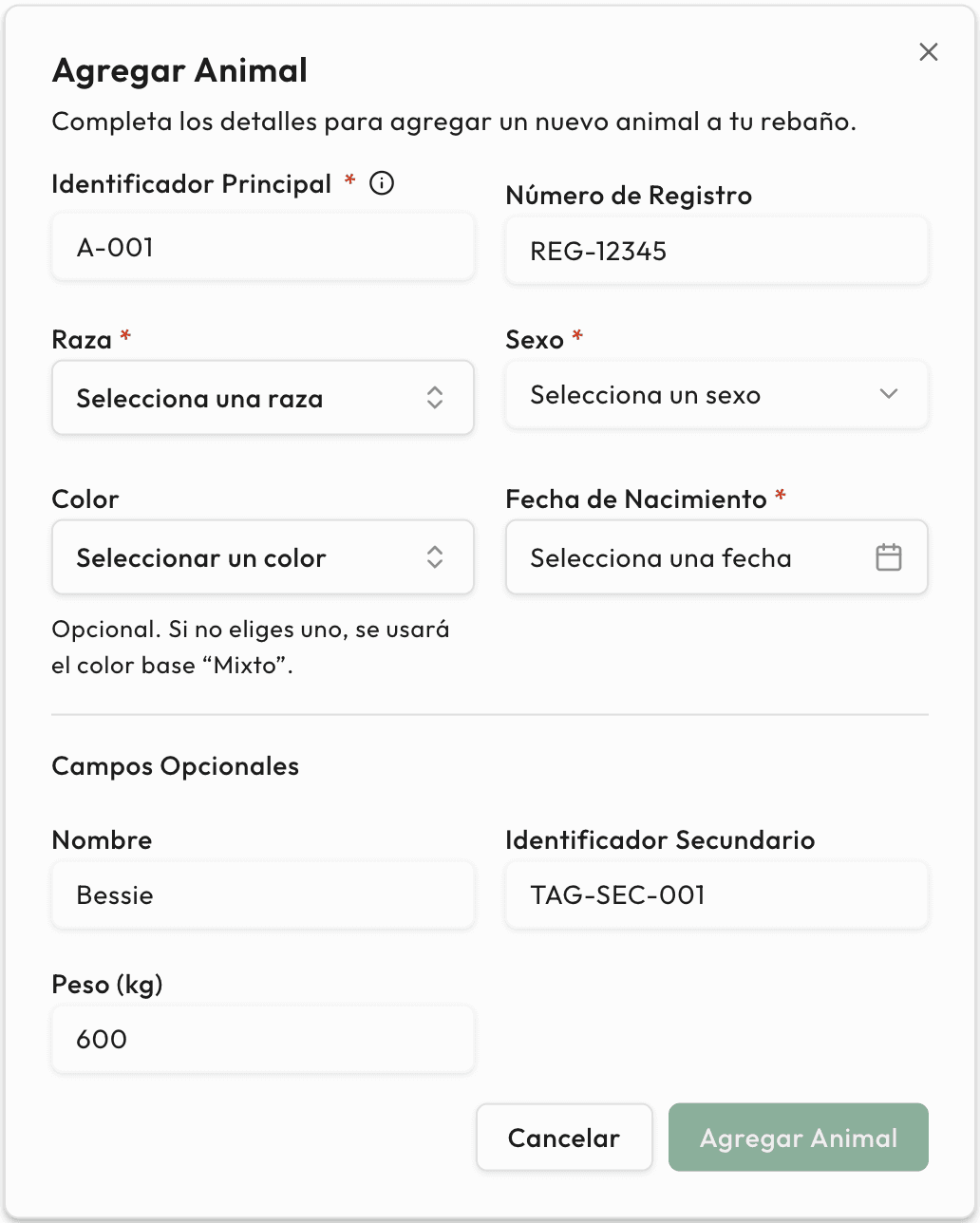Click the Campos Opcionales section heading
This screenshot has width=980, height=1223.
click(x=175, y=766)
